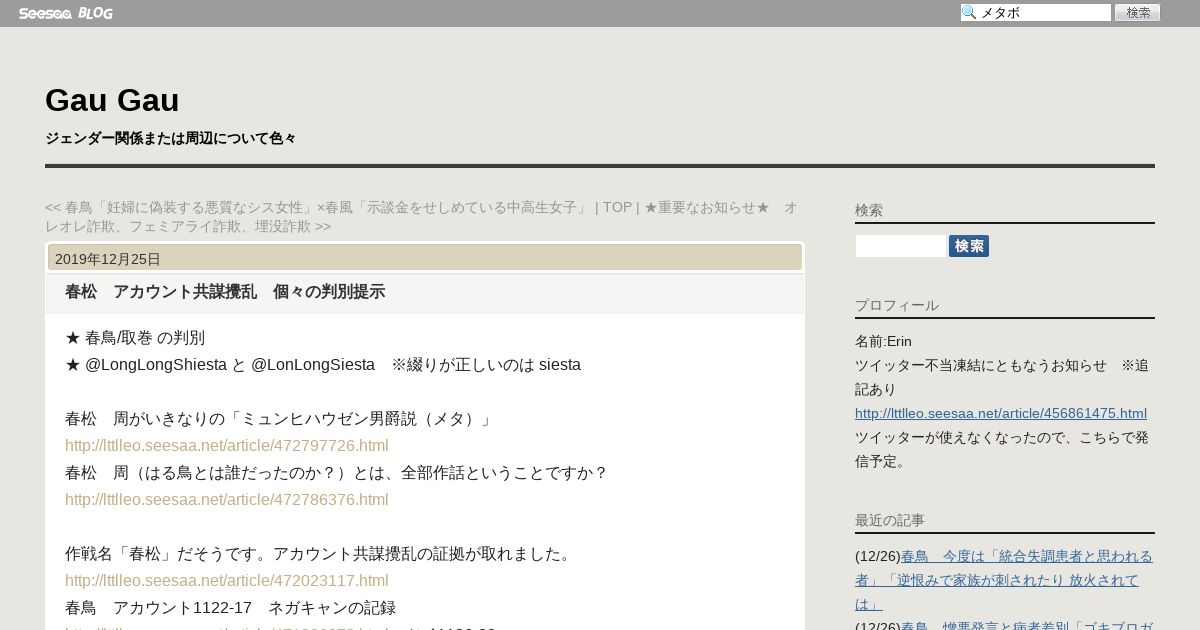
Task: Click the magnifier icon in the top search box
Action: (x=969, y=13)
